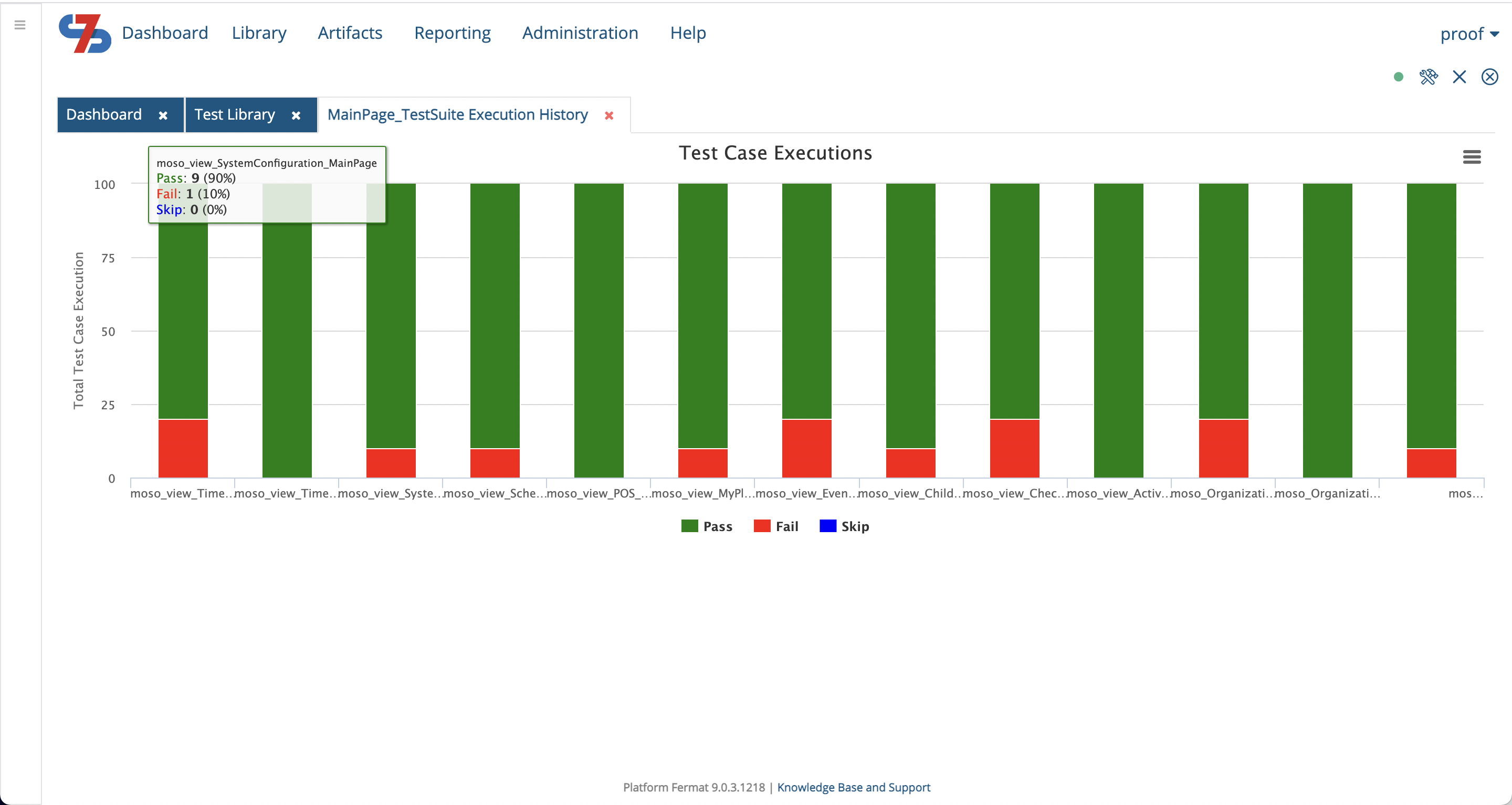Open the left sidebar hamburger menu
This screenshot has width=1512, height=805.
pyautogui.click(x=20, y=25)
